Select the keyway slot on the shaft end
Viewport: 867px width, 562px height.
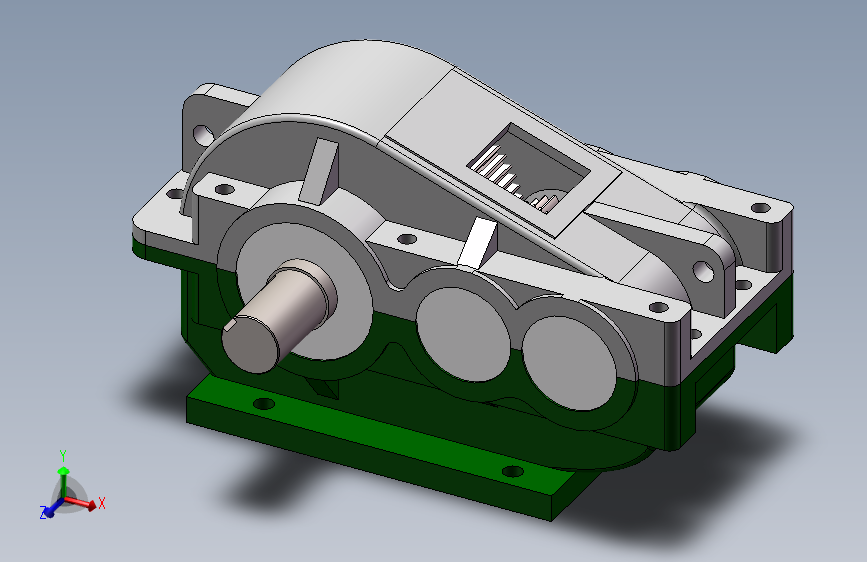point(231,326)
